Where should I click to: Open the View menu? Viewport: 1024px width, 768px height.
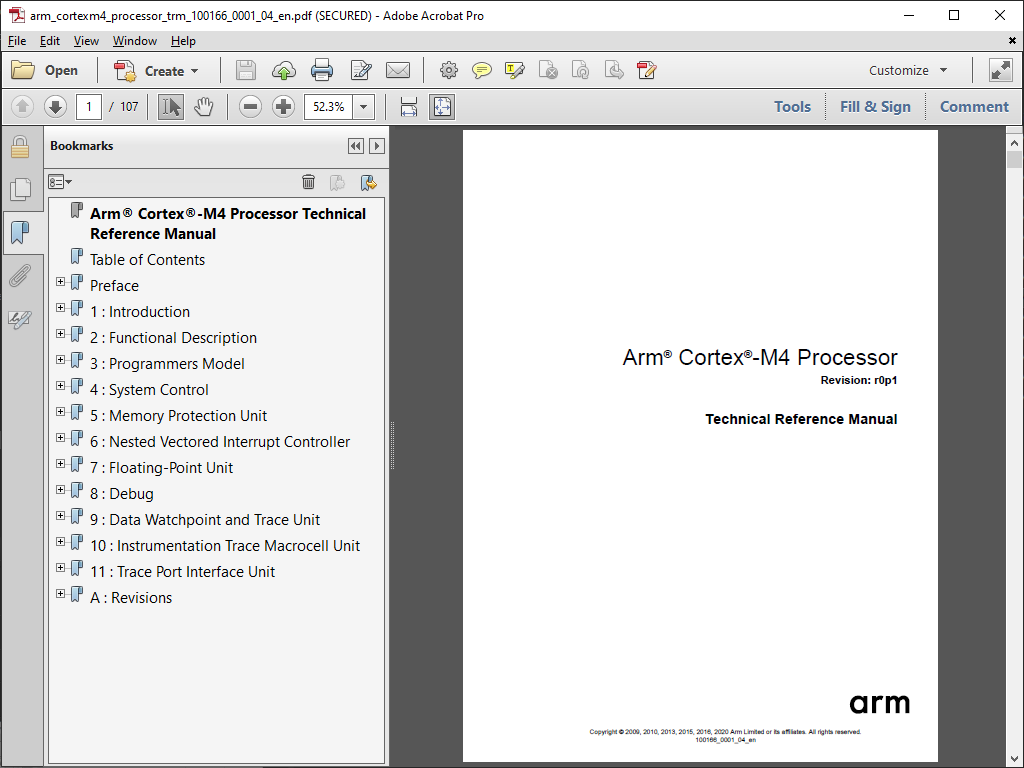(x=86, y=40)
